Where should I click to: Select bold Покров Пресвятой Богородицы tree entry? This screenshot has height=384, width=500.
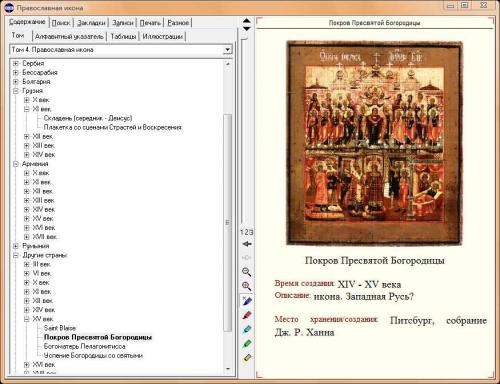pos(98,337)
